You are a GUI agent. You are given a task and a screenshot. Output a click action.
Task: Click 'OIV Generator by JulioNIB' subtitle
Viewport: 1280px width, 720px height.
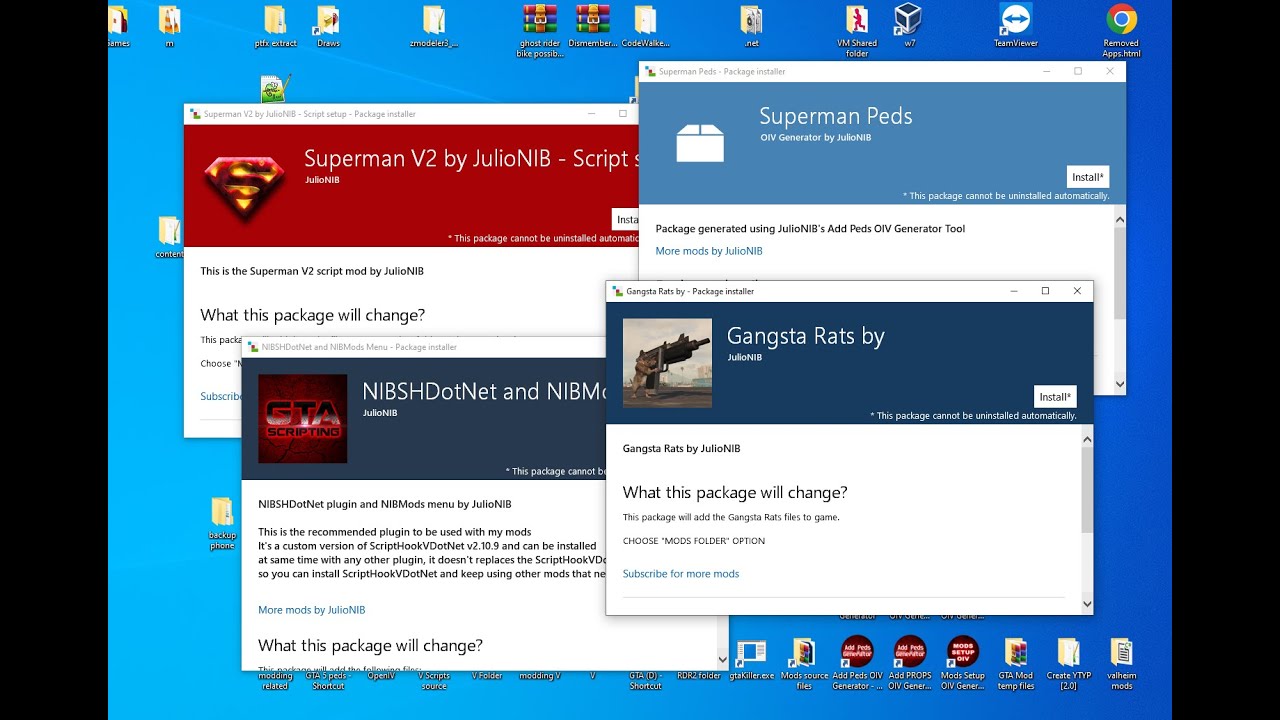816,137
